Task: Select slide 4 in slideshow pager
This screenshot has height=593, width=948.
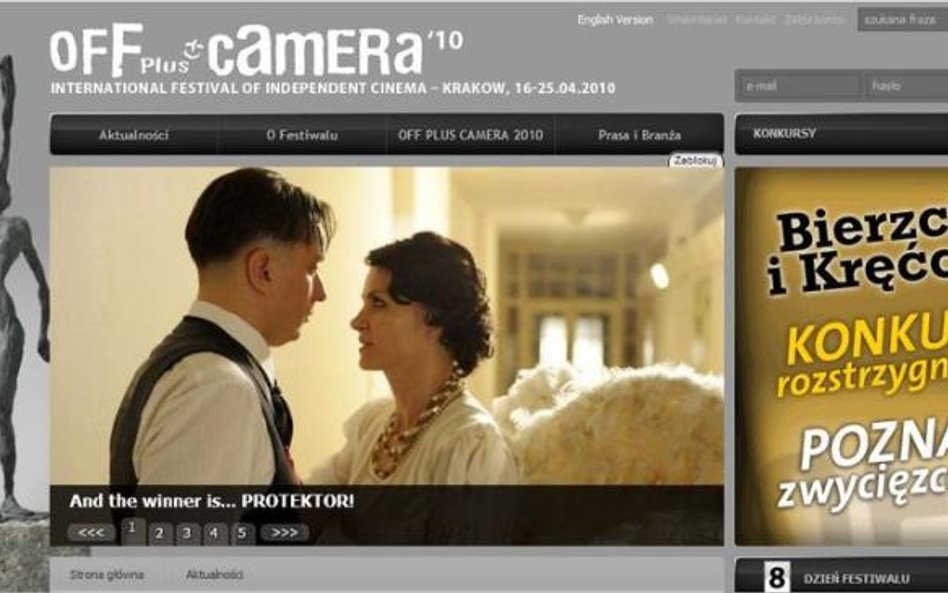Action: coord(214,533)
